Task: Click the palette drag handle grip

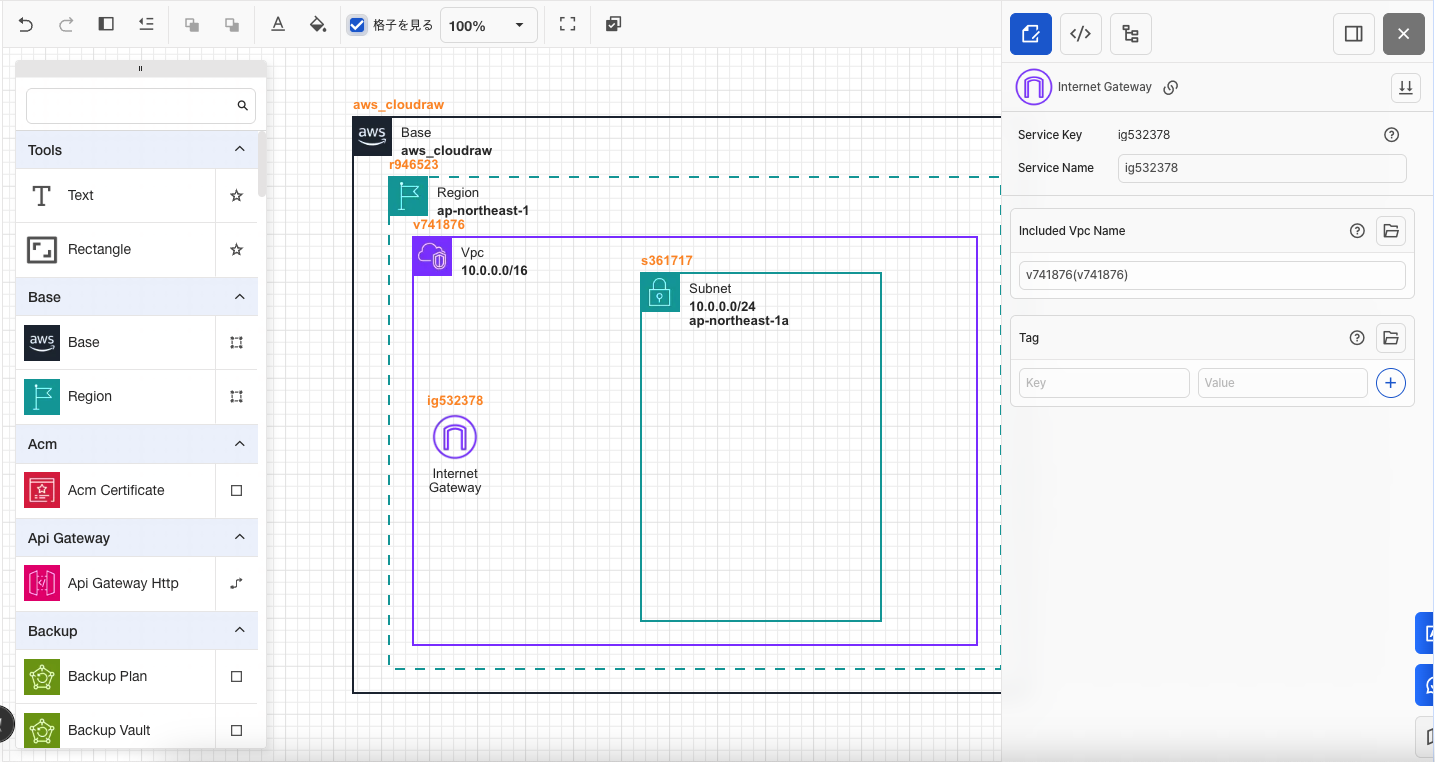Action: 140,69
